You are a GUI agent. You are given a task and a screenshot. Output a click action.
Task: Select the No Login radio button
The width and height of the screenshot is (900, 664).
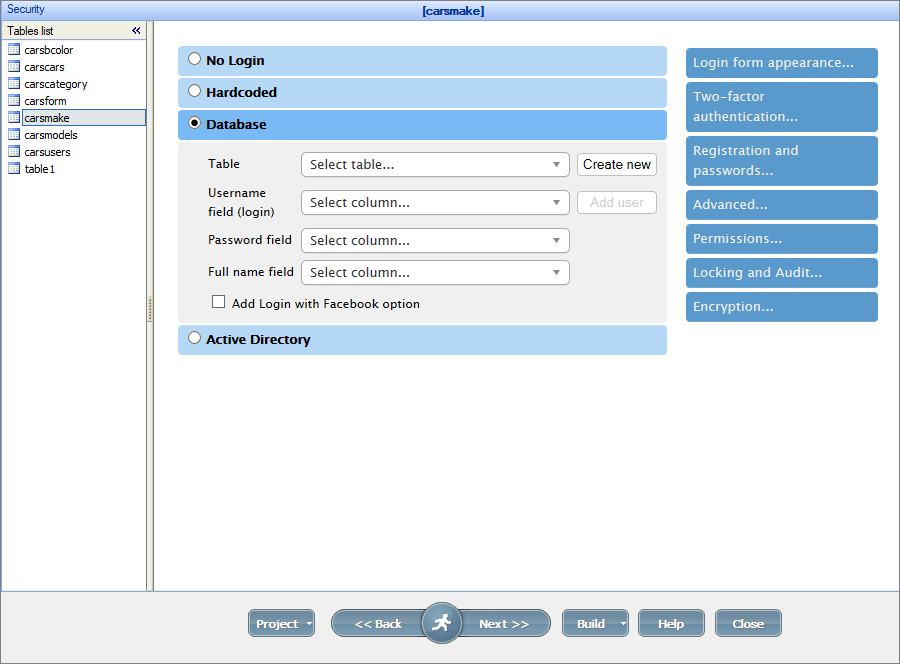194,58
